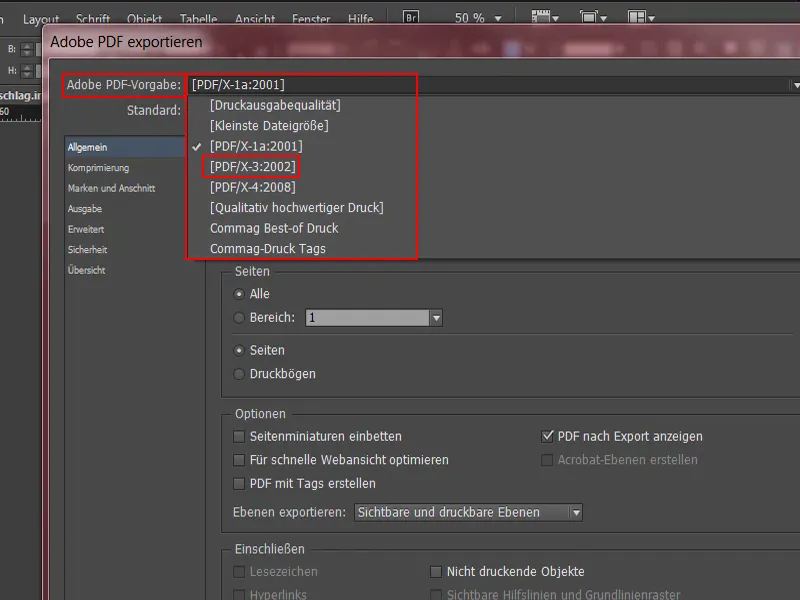Open the view options icon in toolbar

[x=545, y=17]
